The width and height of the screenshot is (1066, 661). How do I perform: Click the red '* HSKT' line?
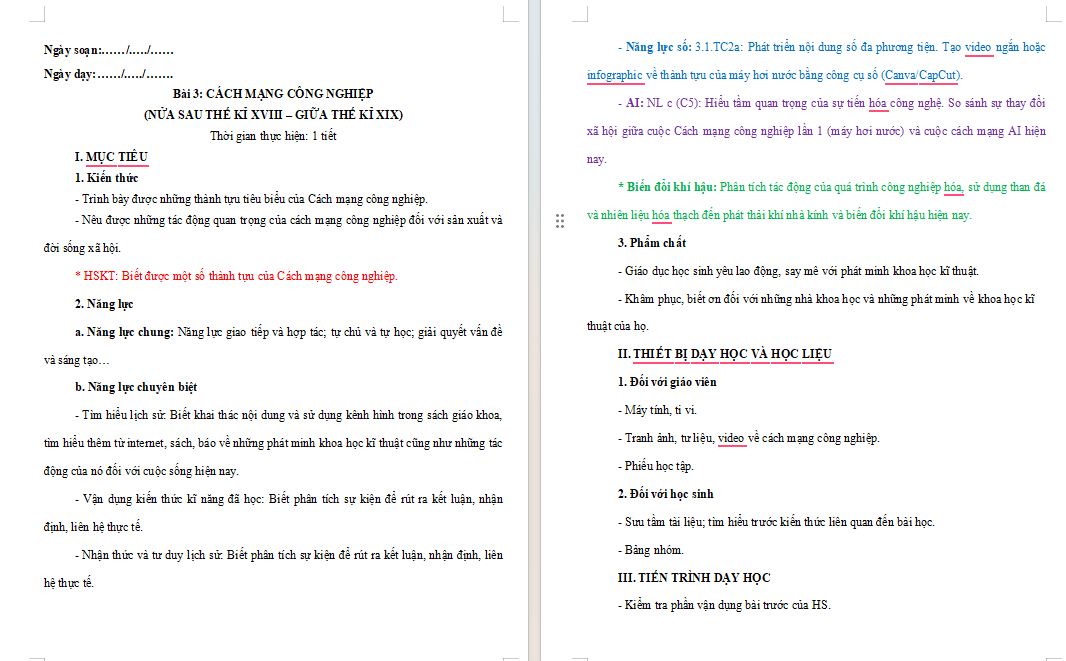(236, 276)
